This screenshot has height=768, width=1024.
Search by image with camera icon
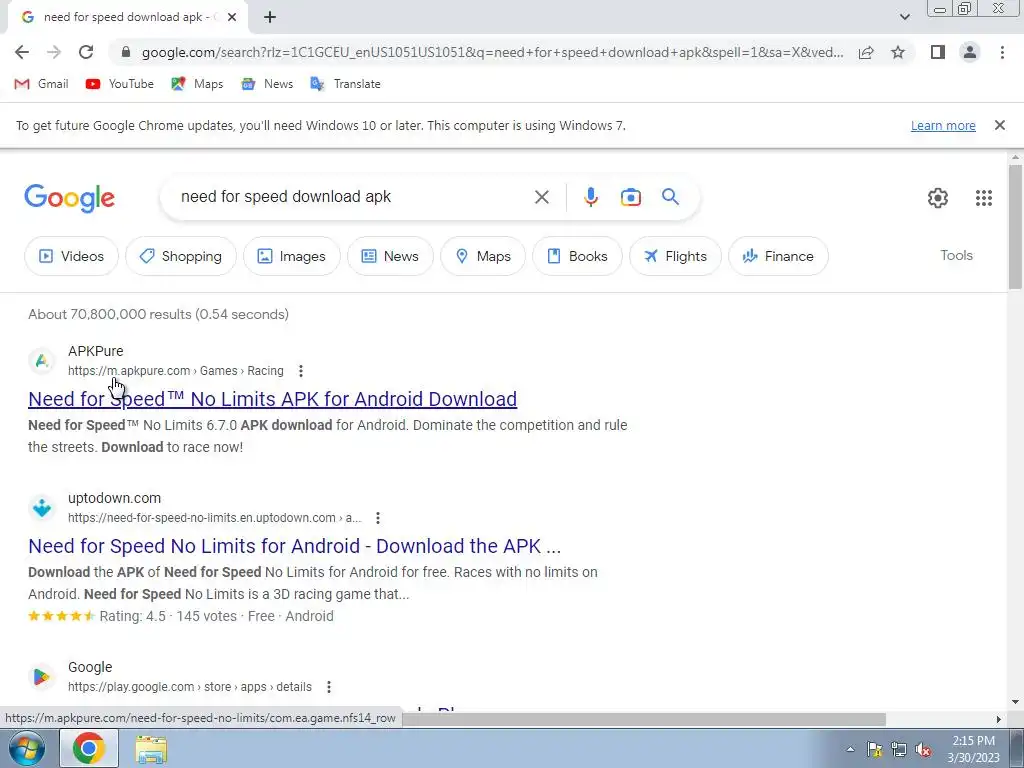pos(630,197)
